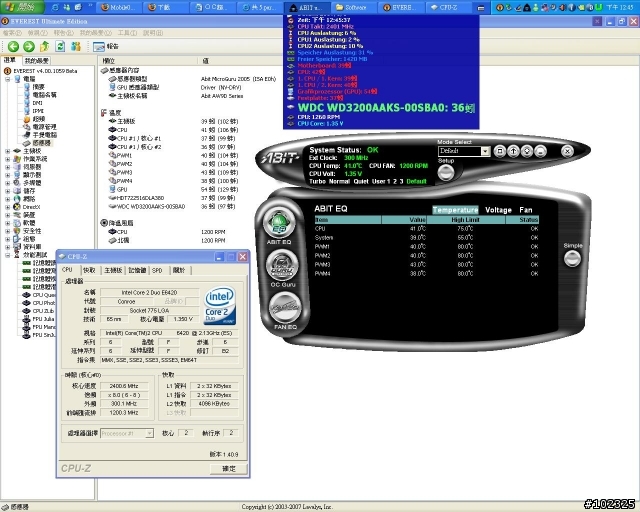Open the ABIT EQ round icon
640x512 pixels.
pos(279,223)
